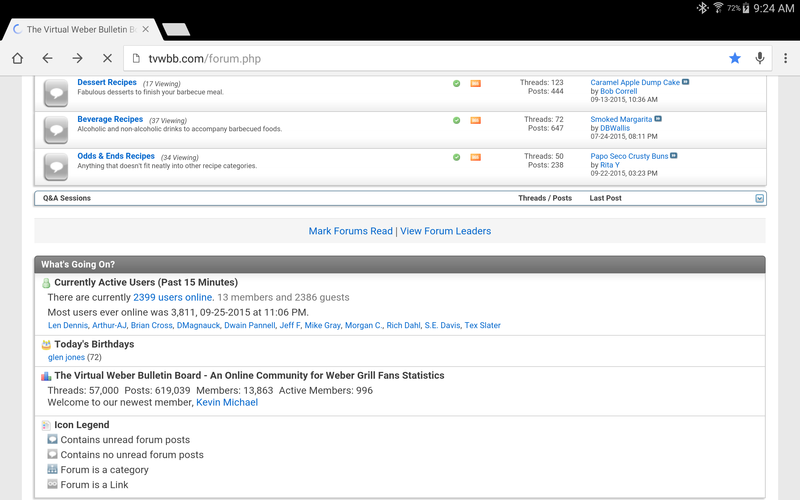The width and height of the screenshot is (800, 500).
Task: Click Dessert Recipes forum status icon
Action: (56, 93)
